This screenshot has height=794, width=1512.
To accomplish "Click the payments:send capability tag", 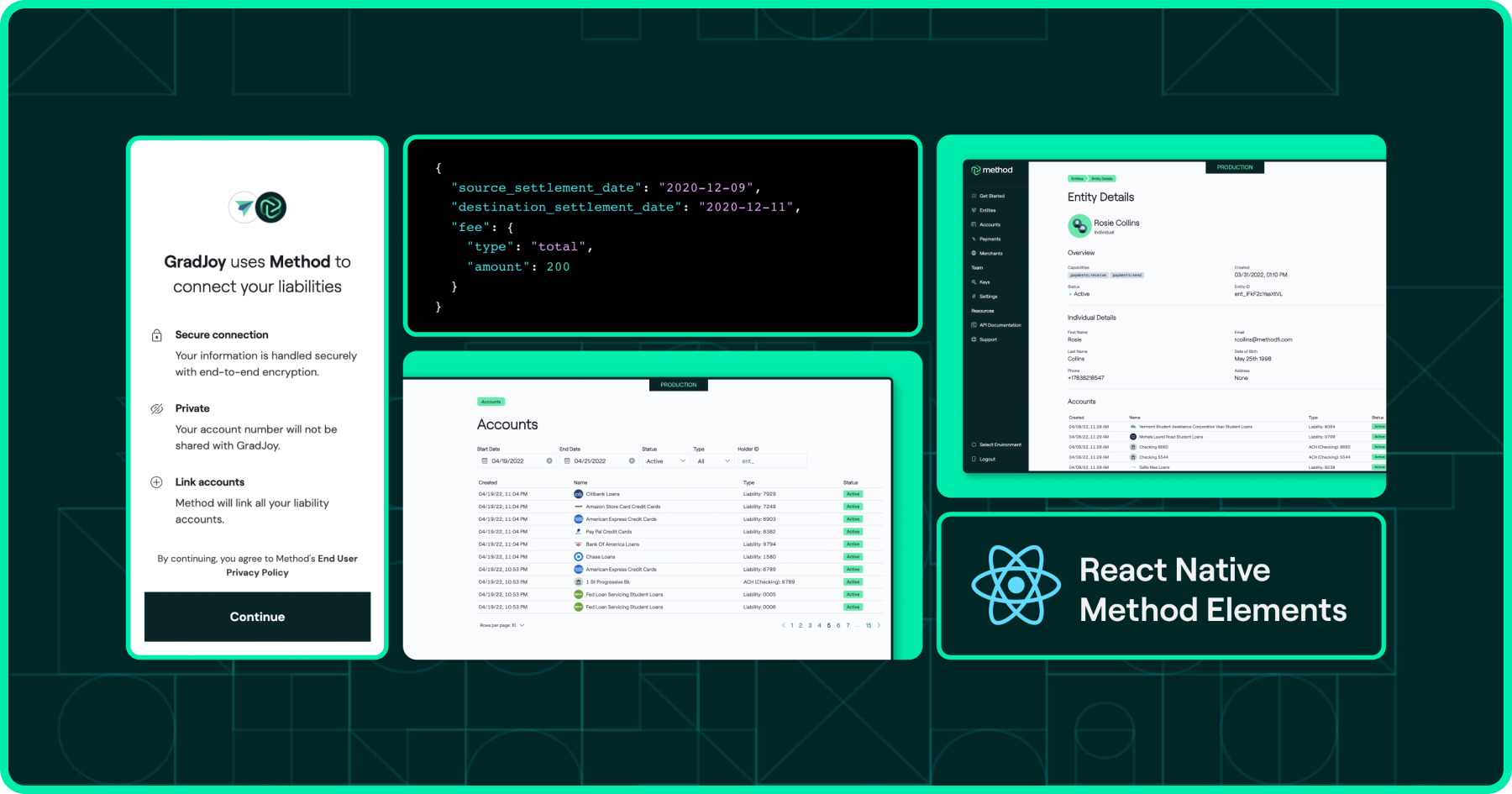I will pyautogui.click(x=1127, y=276).
